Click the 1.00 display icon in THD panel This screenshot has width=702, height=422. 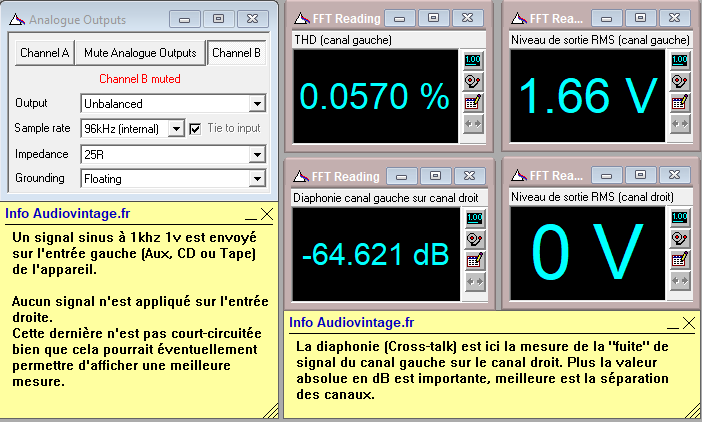(472, 60)
